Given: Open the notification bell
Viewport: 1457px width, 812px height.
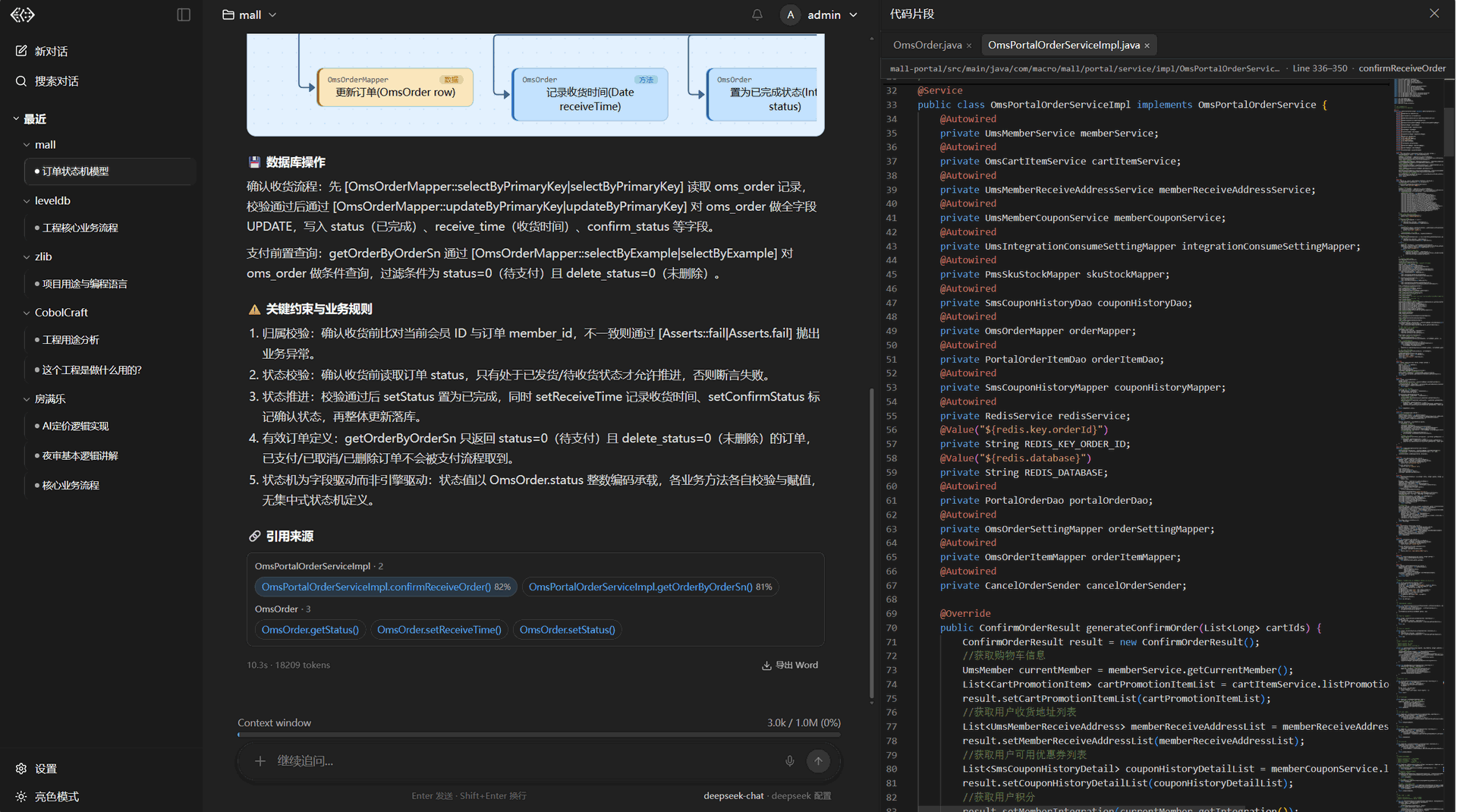Looking at the screenshot, I should [757, 14].
